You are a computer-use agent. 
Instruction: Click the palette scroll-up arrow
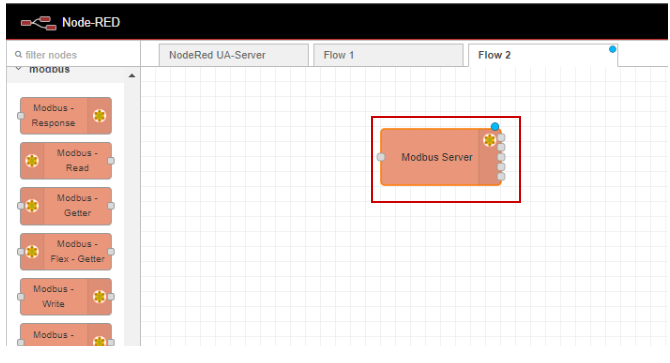pyautogui.click(x=132, y=76)
